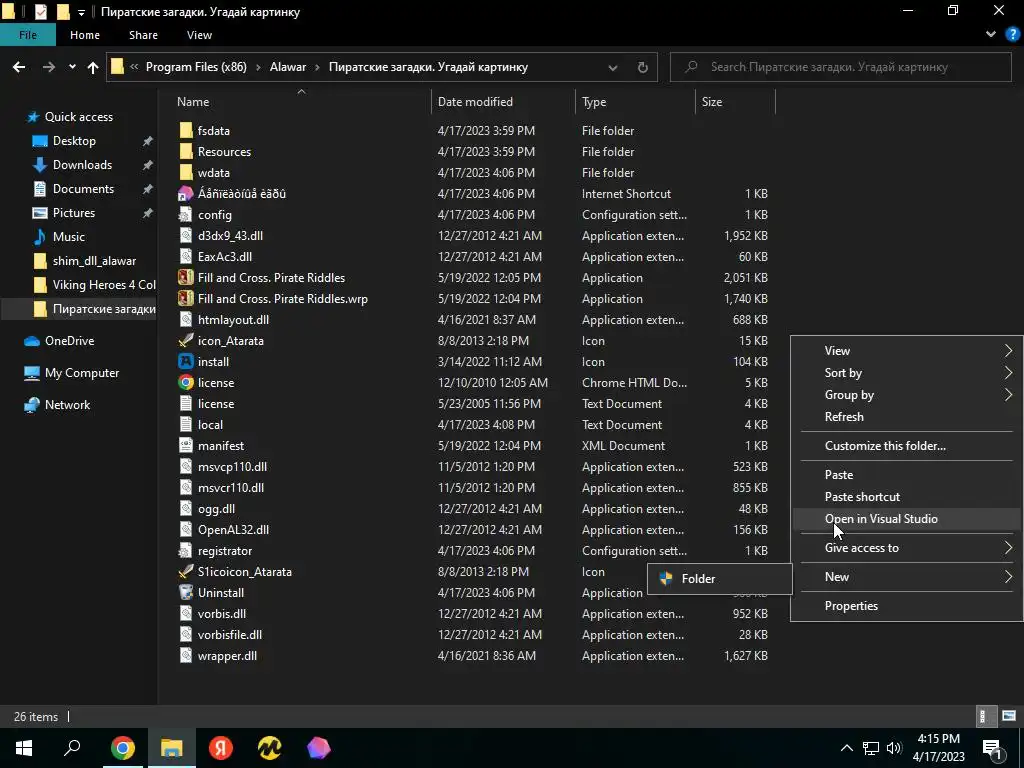Choose Customize this folder in context menu

(x=885, y=445)
